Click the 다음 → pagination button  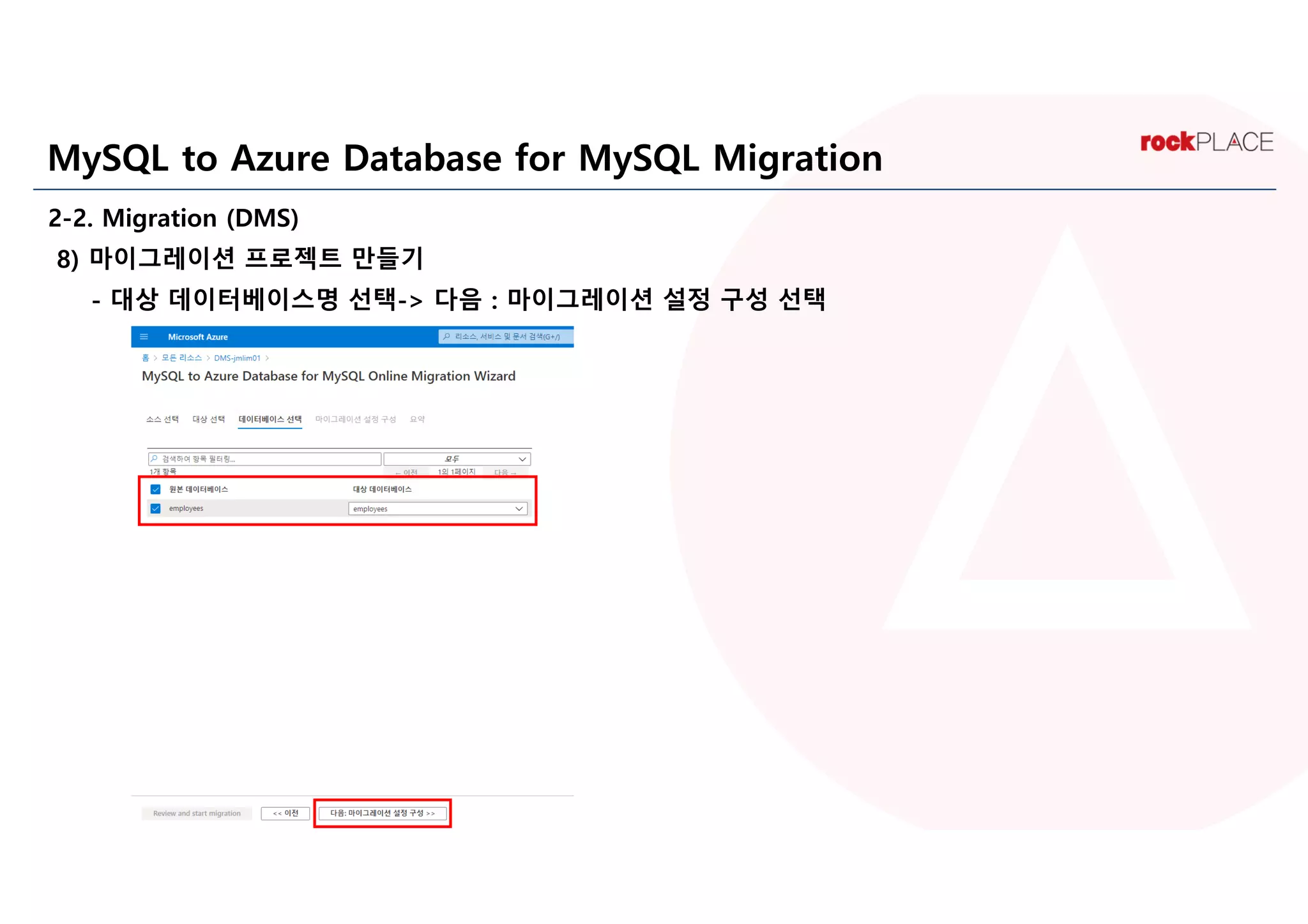(505, 472)
